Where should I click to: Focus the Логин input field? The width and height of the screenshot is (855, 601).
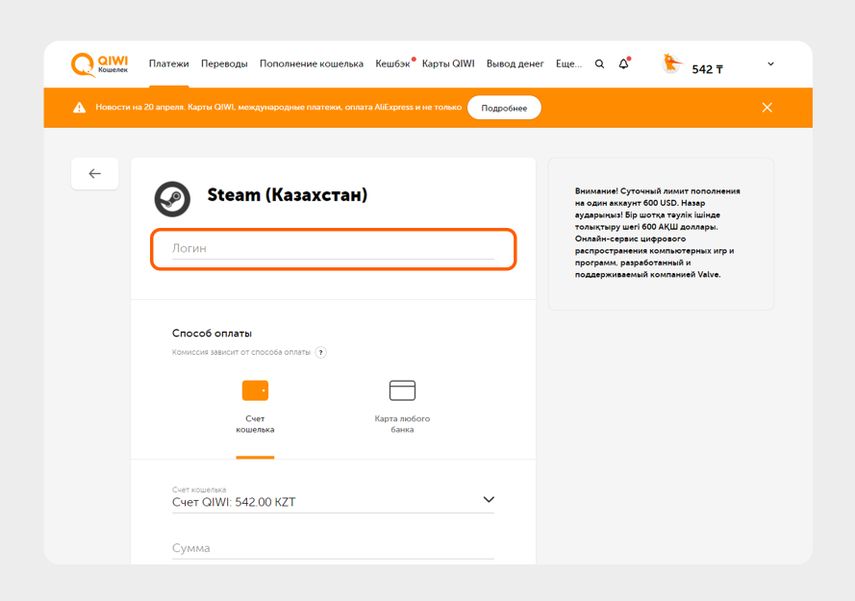tap(333, 249)
